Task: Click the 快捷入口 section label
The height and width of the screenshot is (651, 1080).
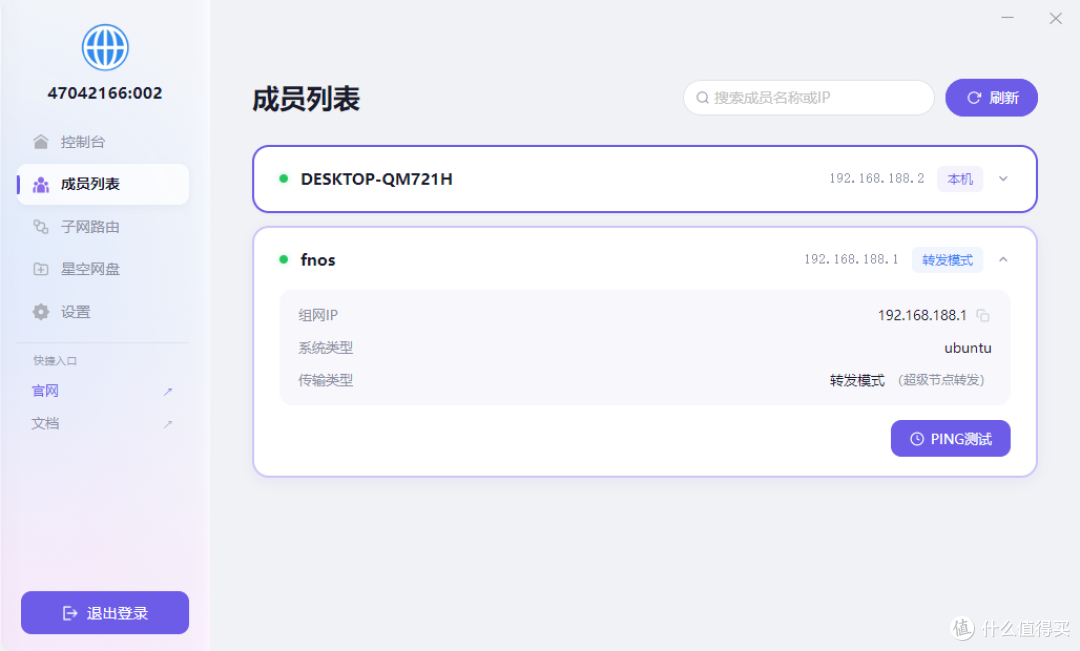Action: click(55, 360)
